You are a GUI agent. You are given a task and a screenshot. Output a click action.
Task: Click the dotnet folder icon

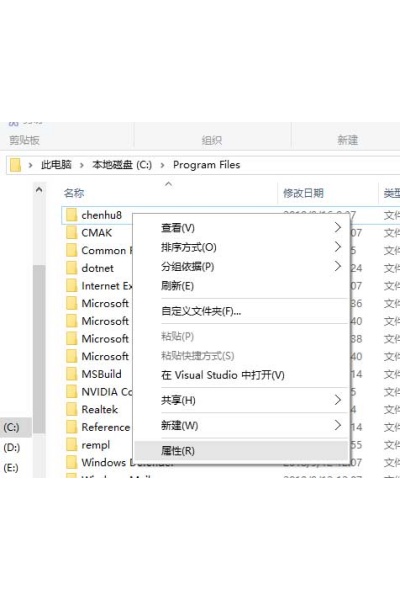(x=71, y=268)
